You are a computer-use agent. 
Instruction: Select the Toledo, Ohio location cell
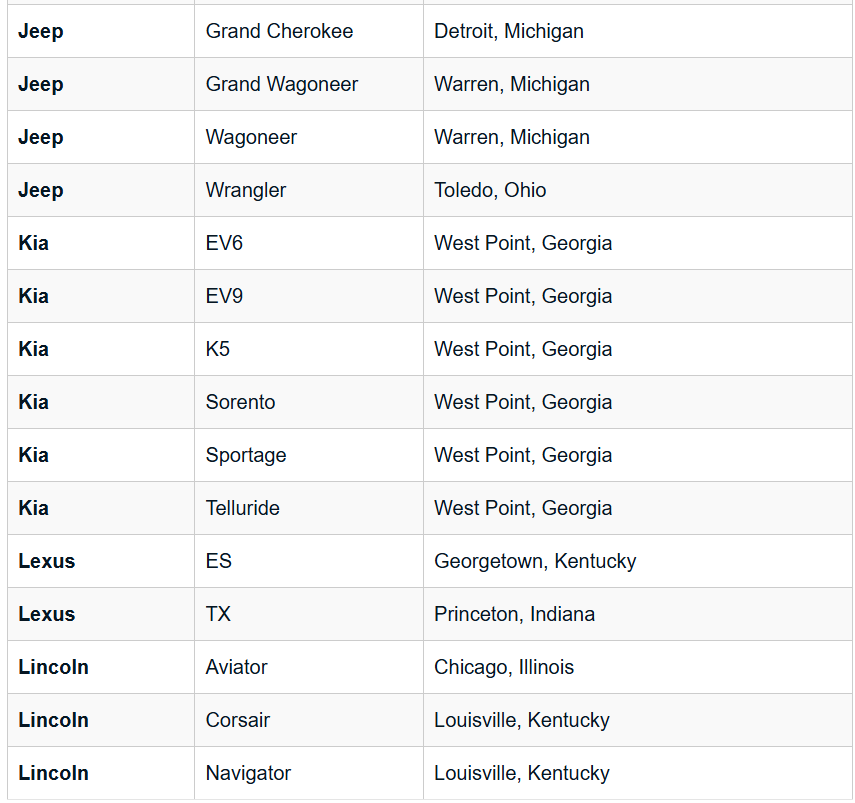[x=490, y=190]
